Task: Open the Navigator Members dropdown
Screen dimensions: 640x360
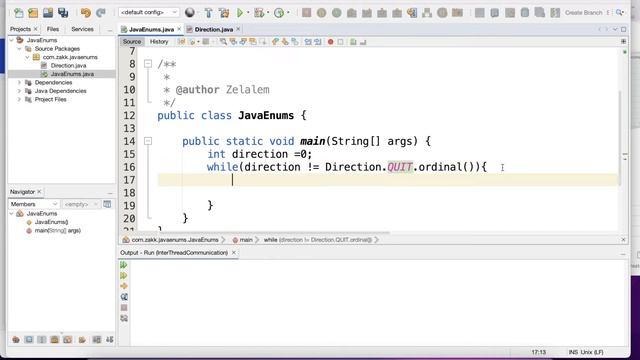Action: 33,204
